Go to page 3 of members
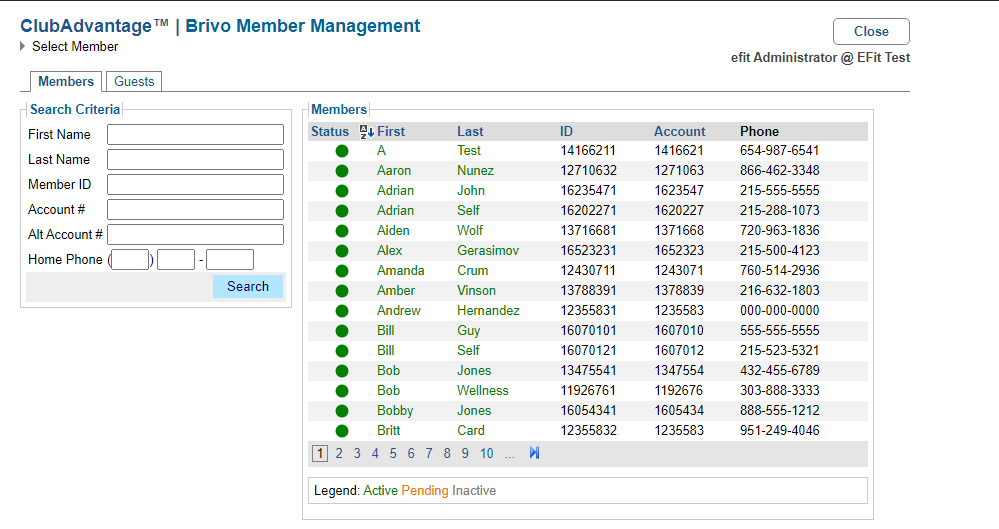 pyautogui.click(x=357, y=453)
